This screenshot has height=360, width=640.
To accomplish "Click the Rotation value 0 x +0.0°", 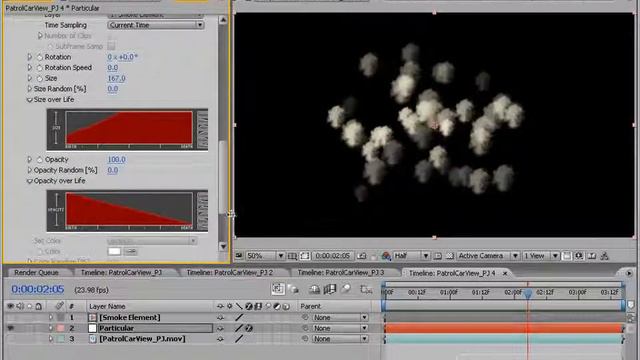I will (x=122, y=57).
